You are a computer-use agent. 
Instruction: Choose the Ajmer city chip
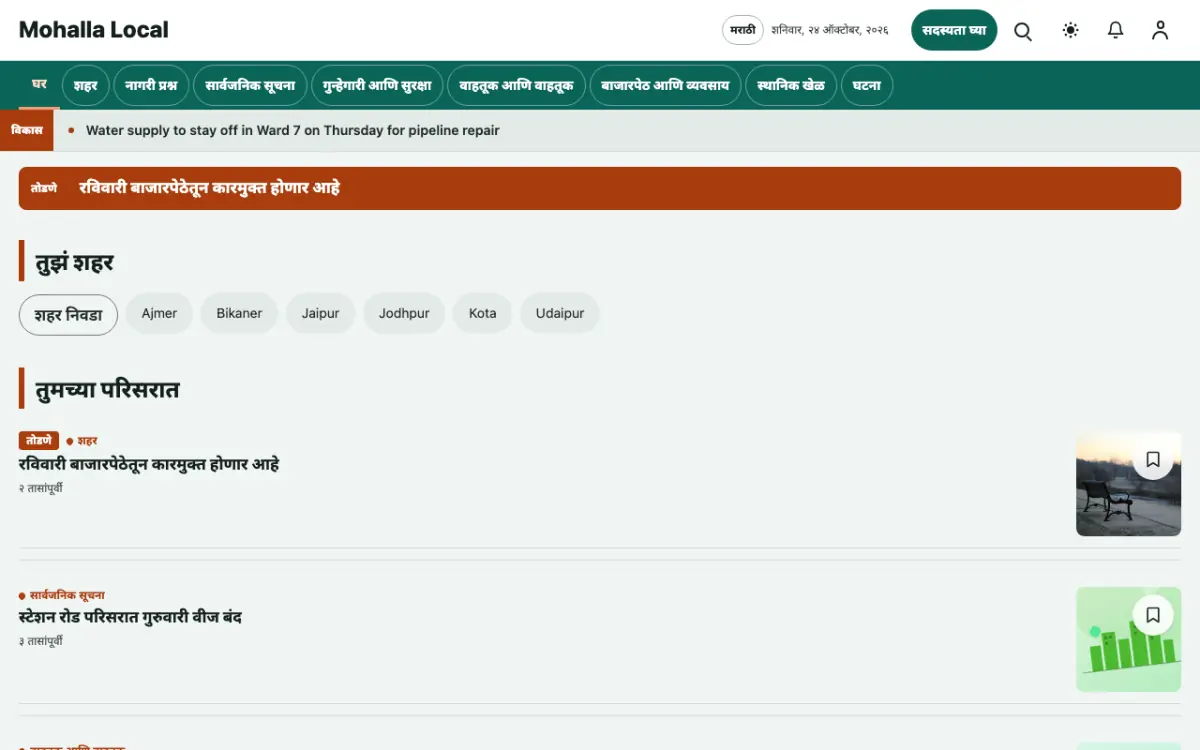(159, 314)
